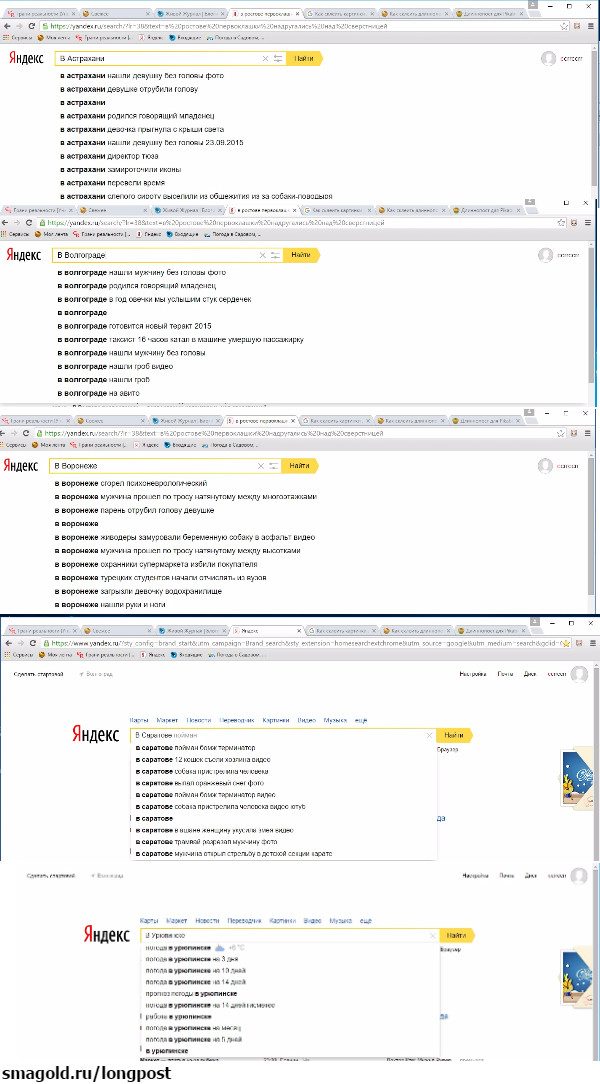The height and width of the screenshot is (1084, 600).
Task: Click big Яндекс logo on the Саратове page
Action: [95, 734]
